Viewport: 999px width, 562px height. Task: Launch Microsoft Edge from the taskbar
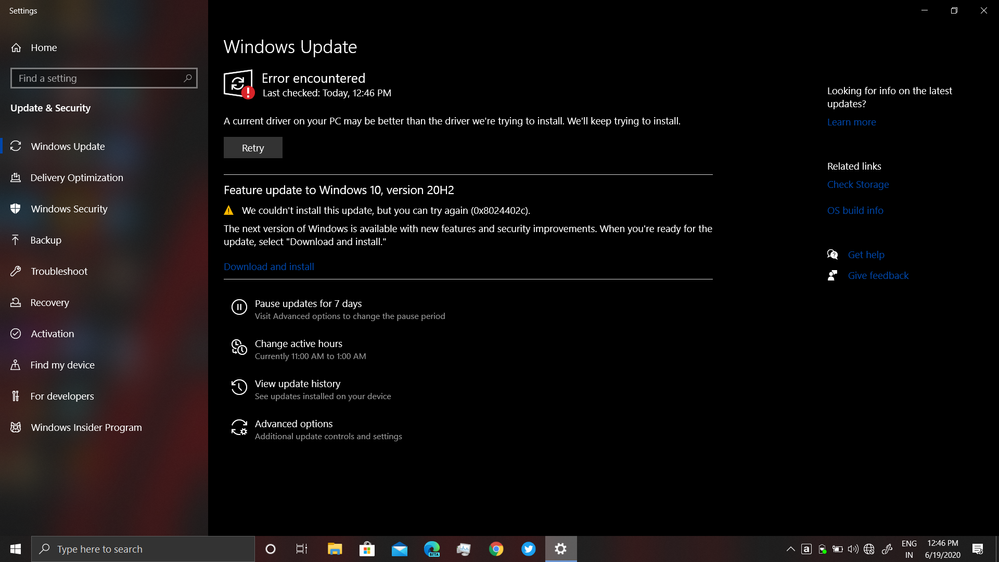click(432, 549)
